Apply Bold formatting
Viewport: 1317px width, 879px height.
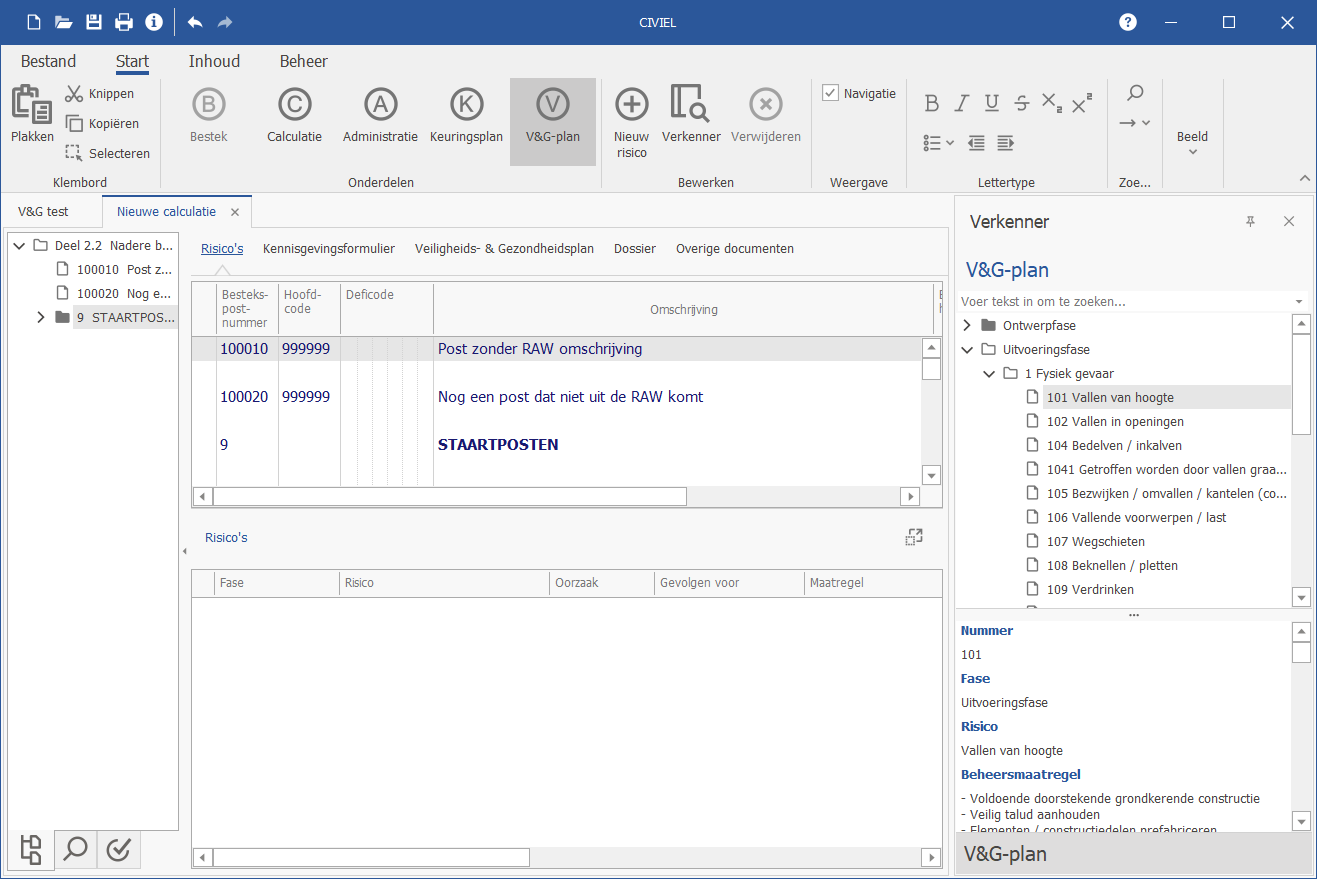[x=932, y=103]
